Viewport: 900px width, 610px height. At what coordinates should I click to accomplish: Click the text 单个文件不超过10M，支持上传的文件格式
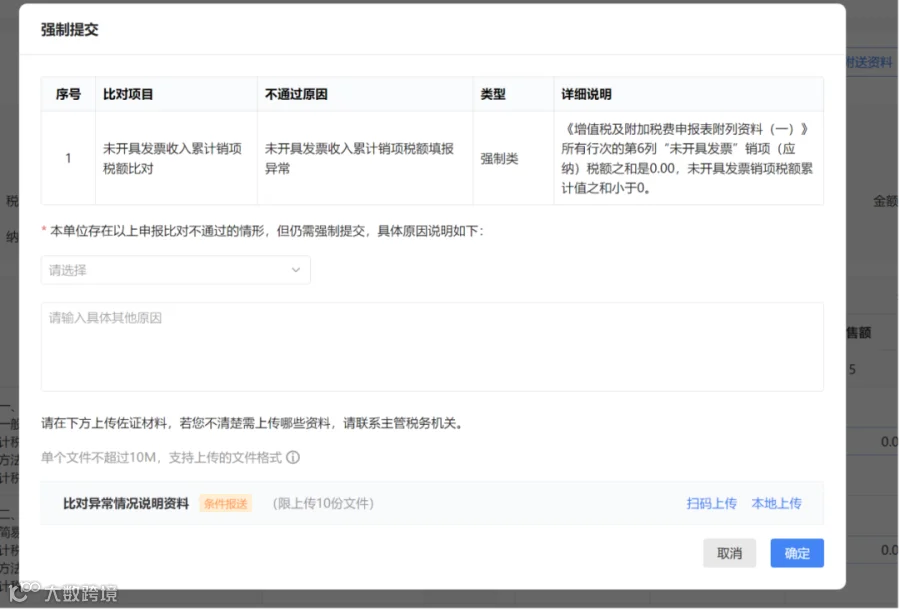coord(161,457)
